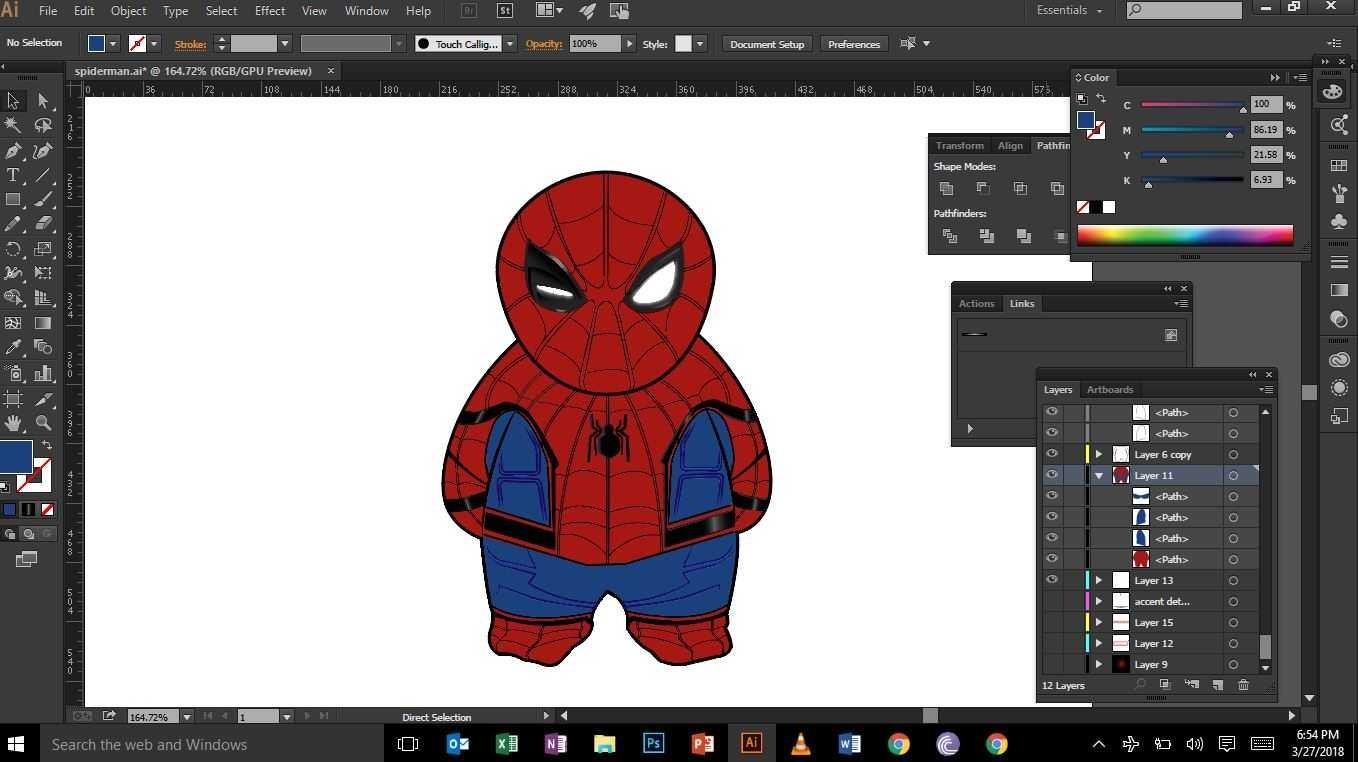Click the K value field showing 6.93
The width and height of the screenshot is (1358, 762).
pyautogui.click(x=1266, y=180)
